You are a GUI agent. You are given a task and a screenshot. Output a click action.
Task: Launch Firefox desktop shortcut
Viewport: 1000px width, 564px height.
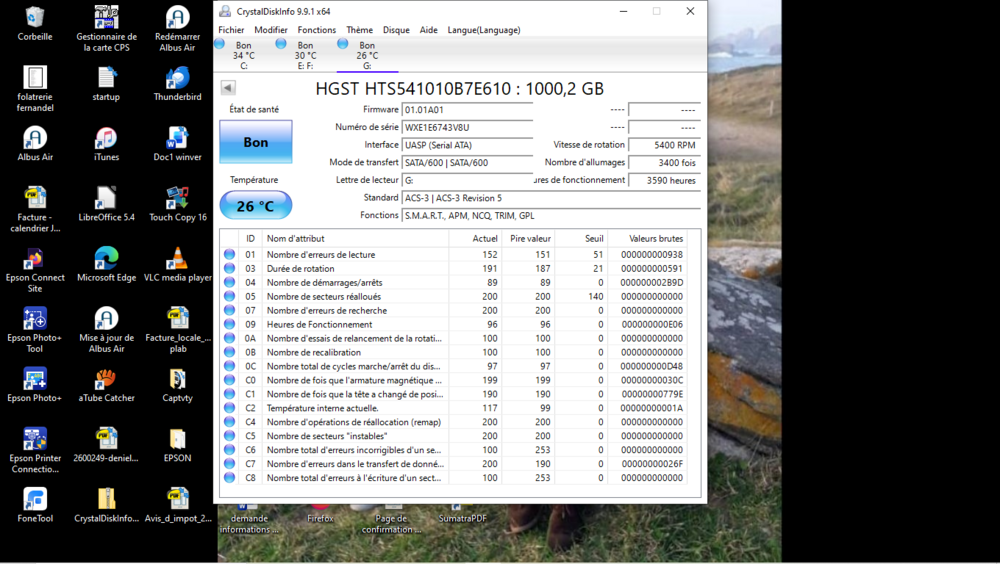[320, 514]
